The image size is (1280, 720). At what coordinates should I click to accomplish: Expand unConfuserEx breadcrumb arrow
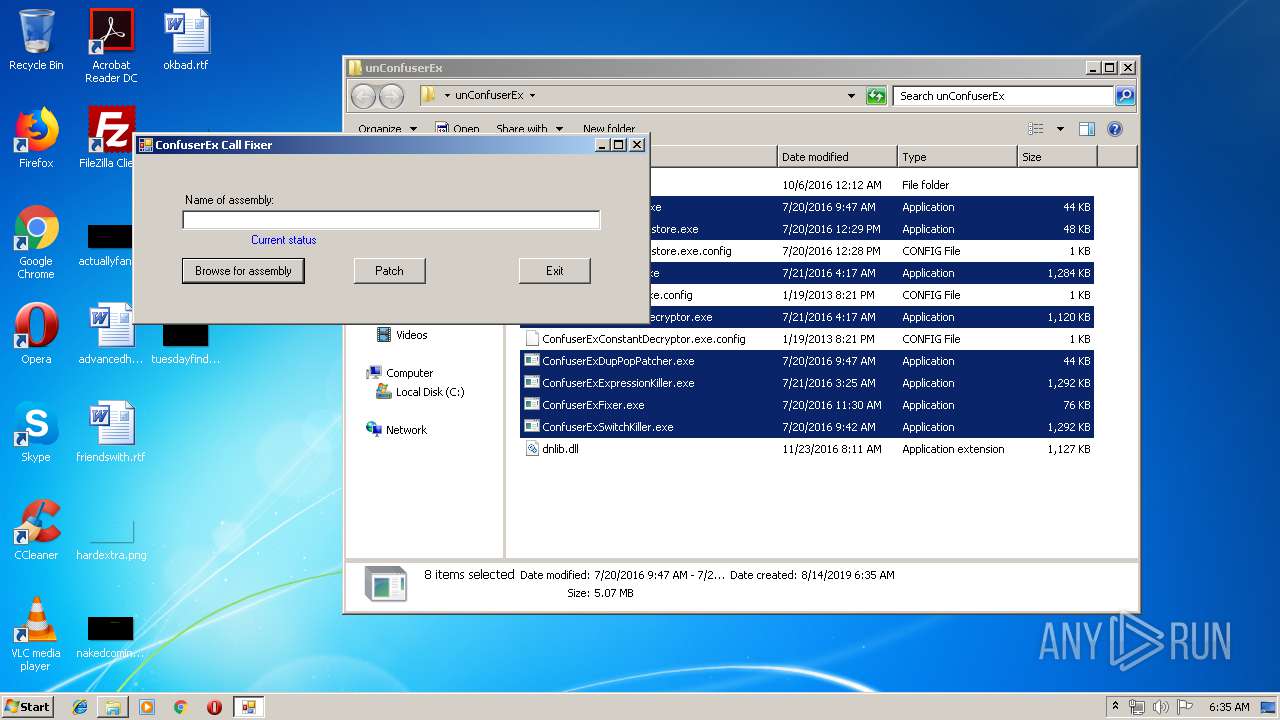(532, 96)
